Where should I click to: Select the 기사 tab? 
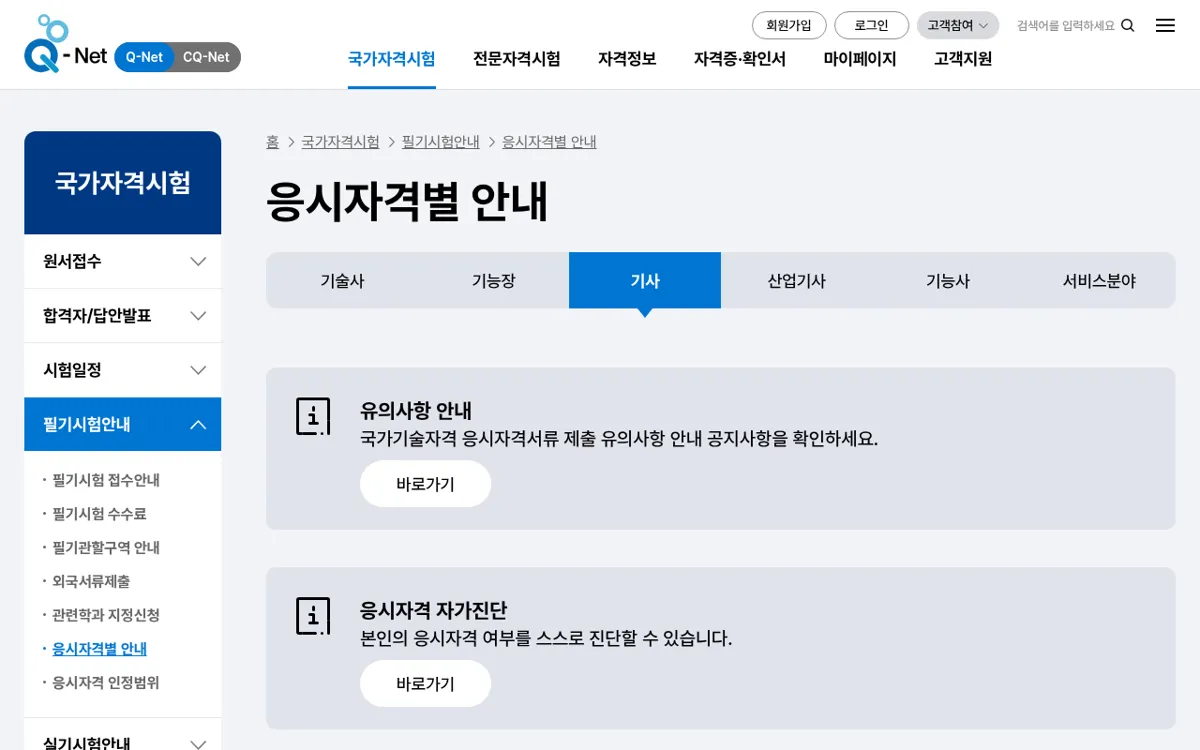pyautogui.click(x=645, y=281)
